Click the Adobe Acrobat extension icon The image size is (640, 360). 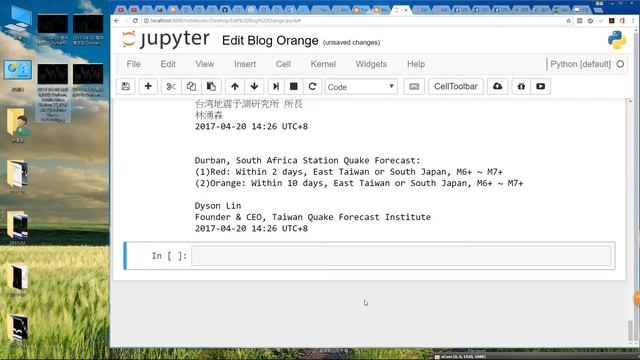[611, 20]
